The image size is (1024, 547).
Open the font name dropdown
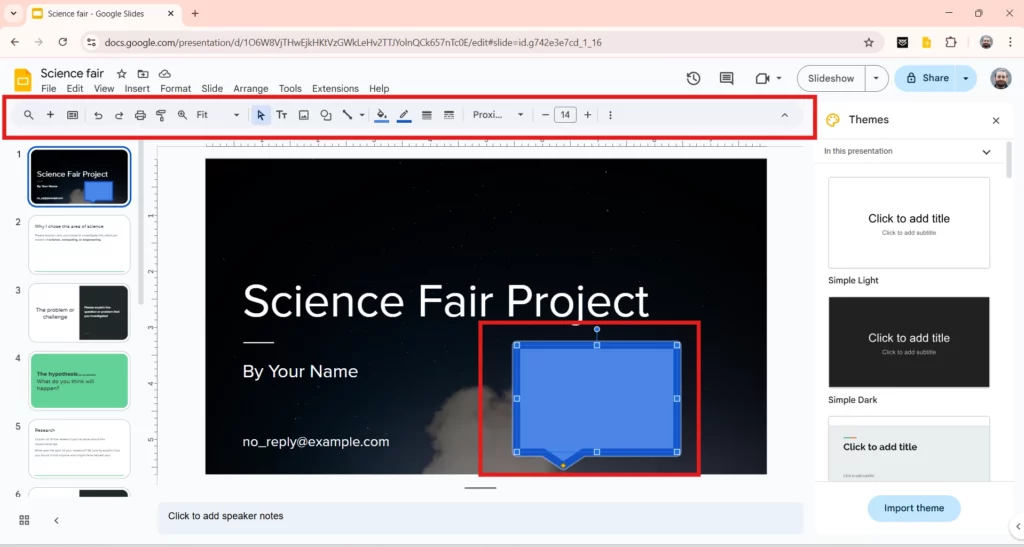click(x=498, y=115)
